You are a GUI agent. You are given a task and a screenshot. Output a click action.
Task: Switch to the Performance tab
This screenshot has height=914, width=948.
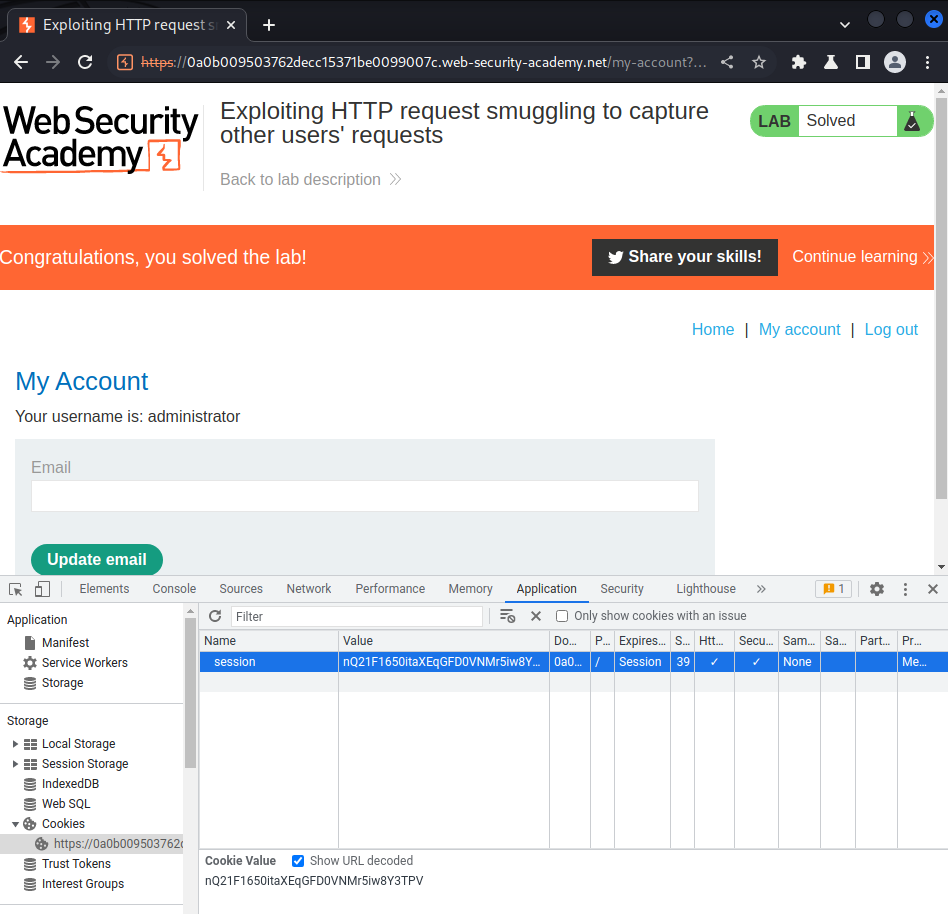click(x=390, y=589)
